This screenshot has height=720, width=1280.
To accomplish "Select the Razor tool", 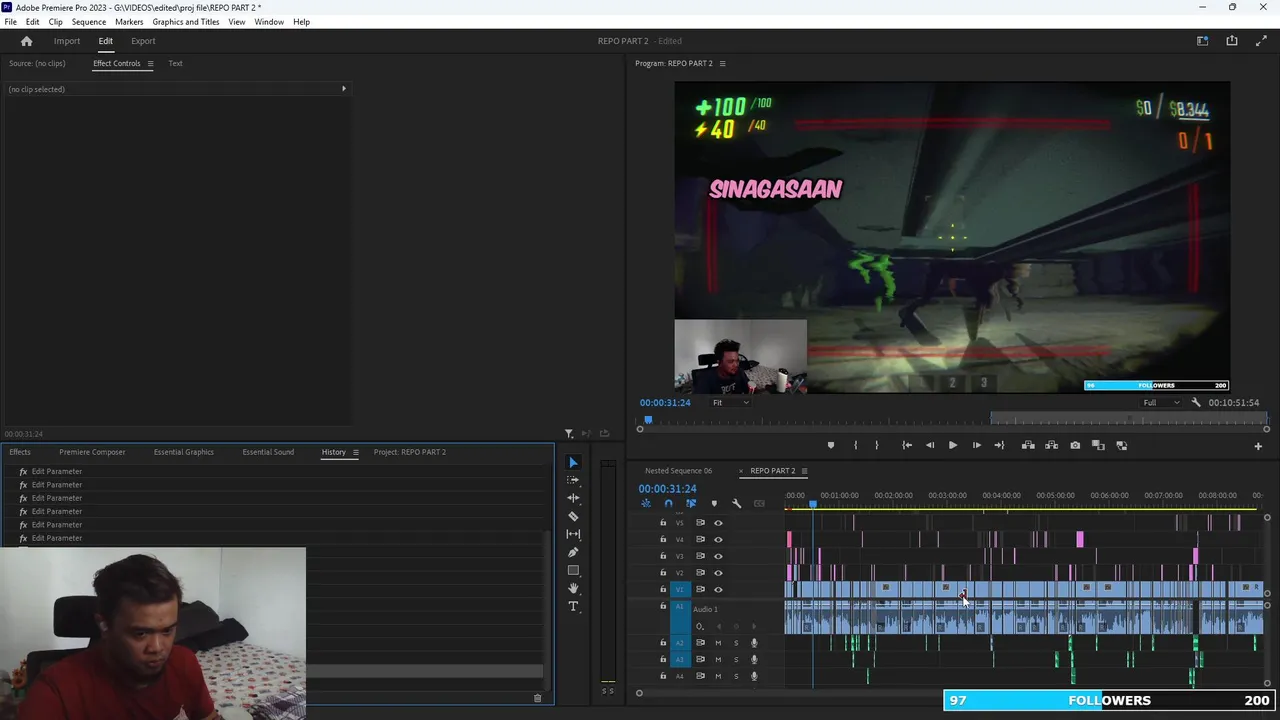I will (x=573, y=516).
